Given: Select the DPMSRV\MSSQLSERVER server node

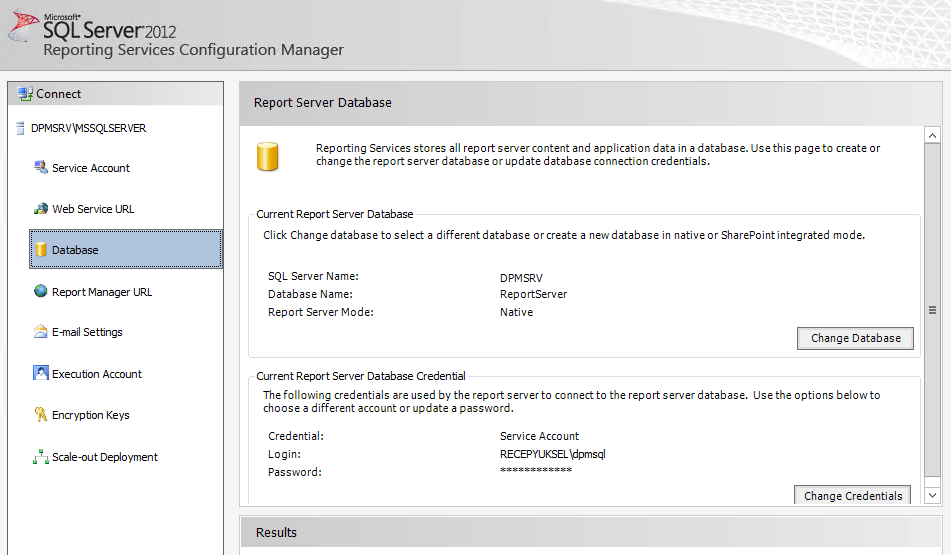Looking at the screenshot, I should (88, 129).
